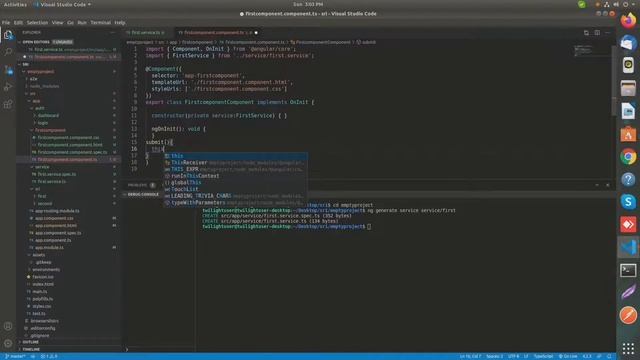This screenshot has width=640, height=360.
Task: Click the Go Live status bar button
Action: (568, 356)
